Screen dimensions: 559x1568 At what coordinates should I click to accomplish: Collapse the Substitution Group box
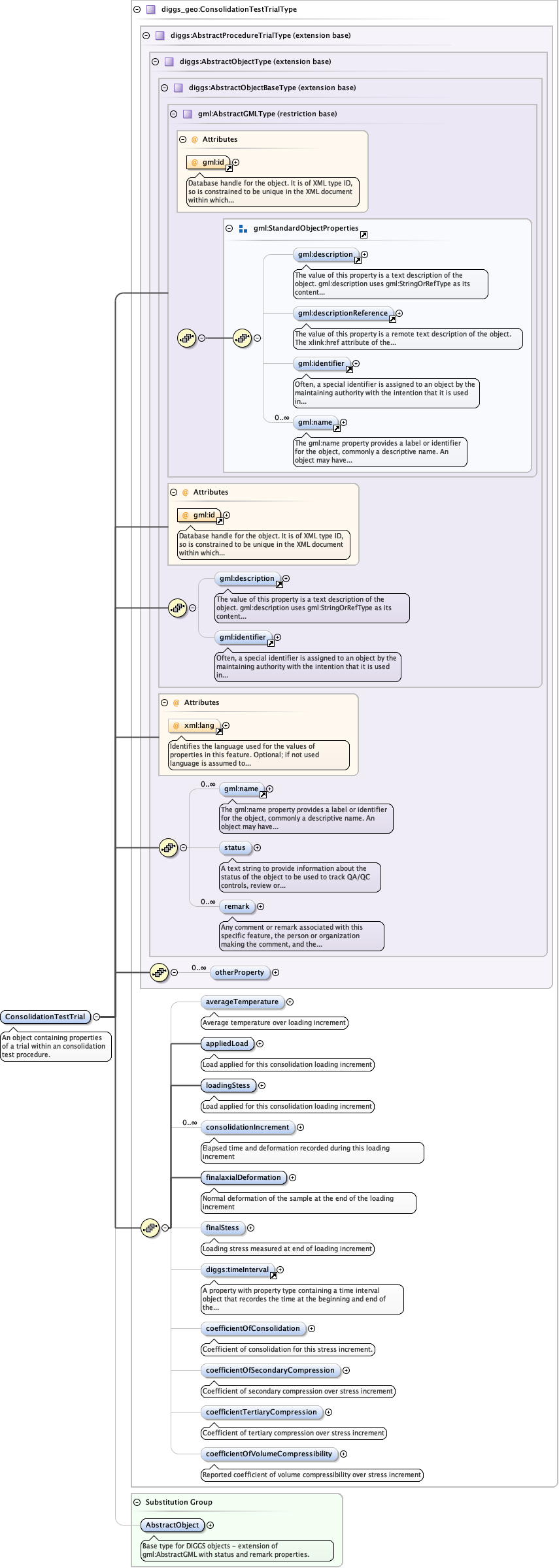pos(137,1502)
